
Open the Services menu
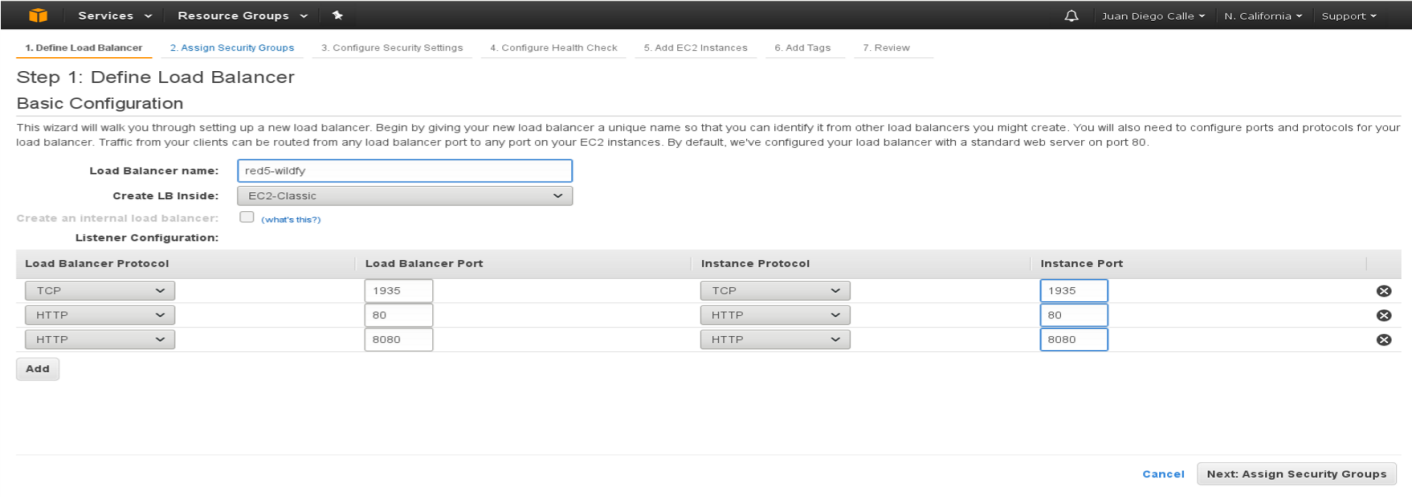point(115,15)
